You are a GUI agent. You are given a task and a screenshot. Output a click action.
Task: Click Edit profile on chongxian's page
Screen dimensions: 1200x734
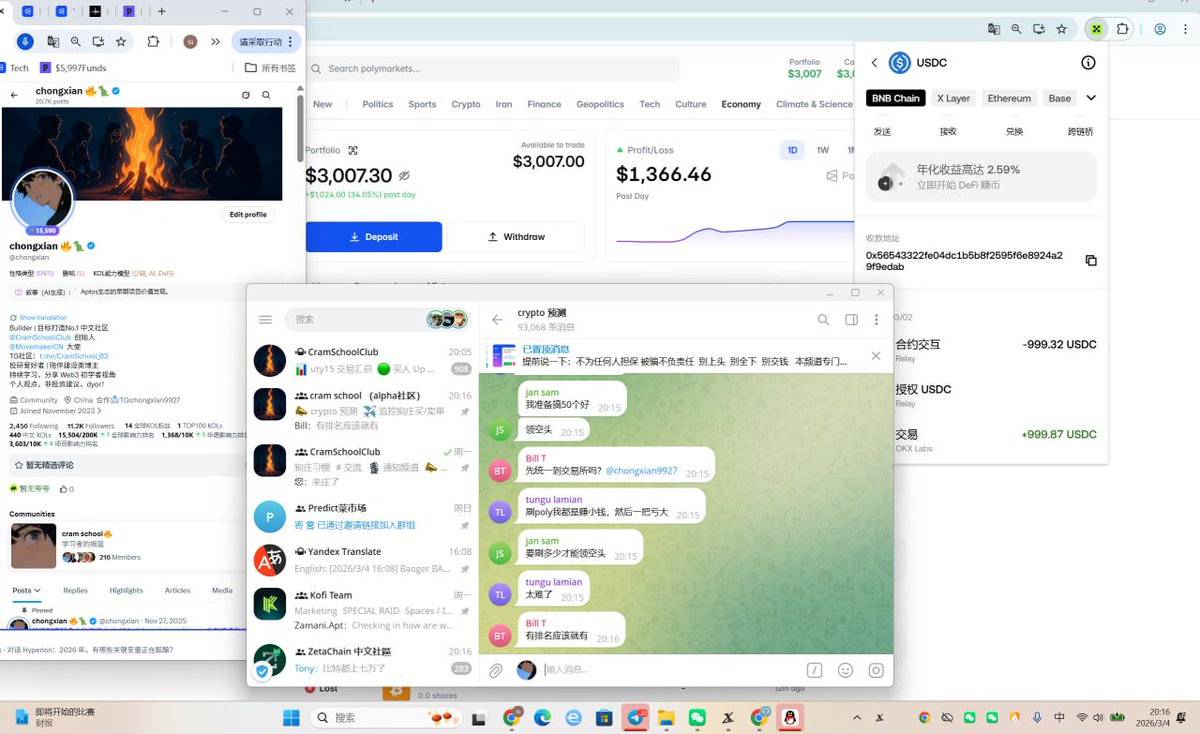248,215
